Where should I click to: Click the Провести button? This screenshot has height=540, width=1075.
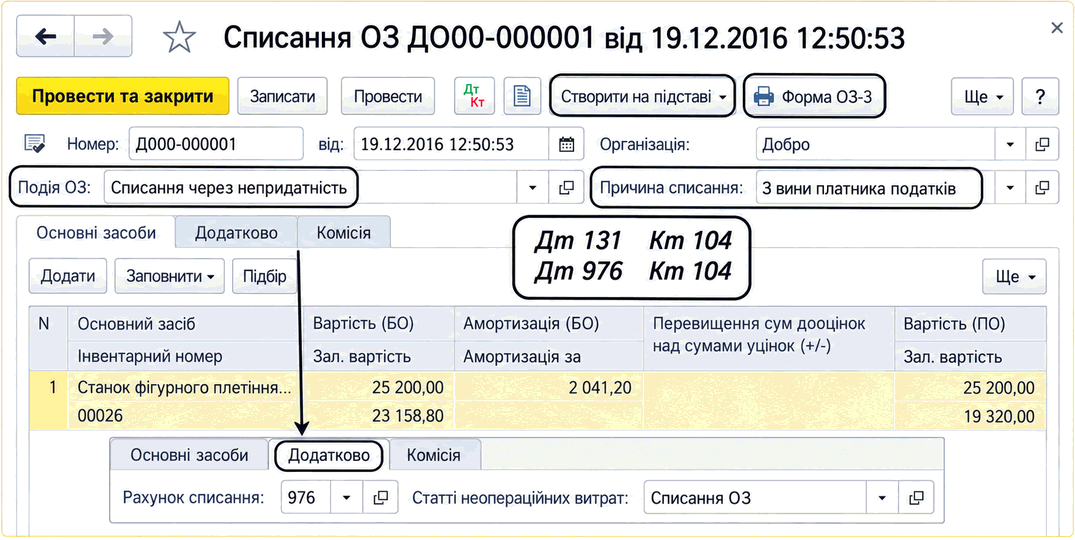click(x=388, y=96)
